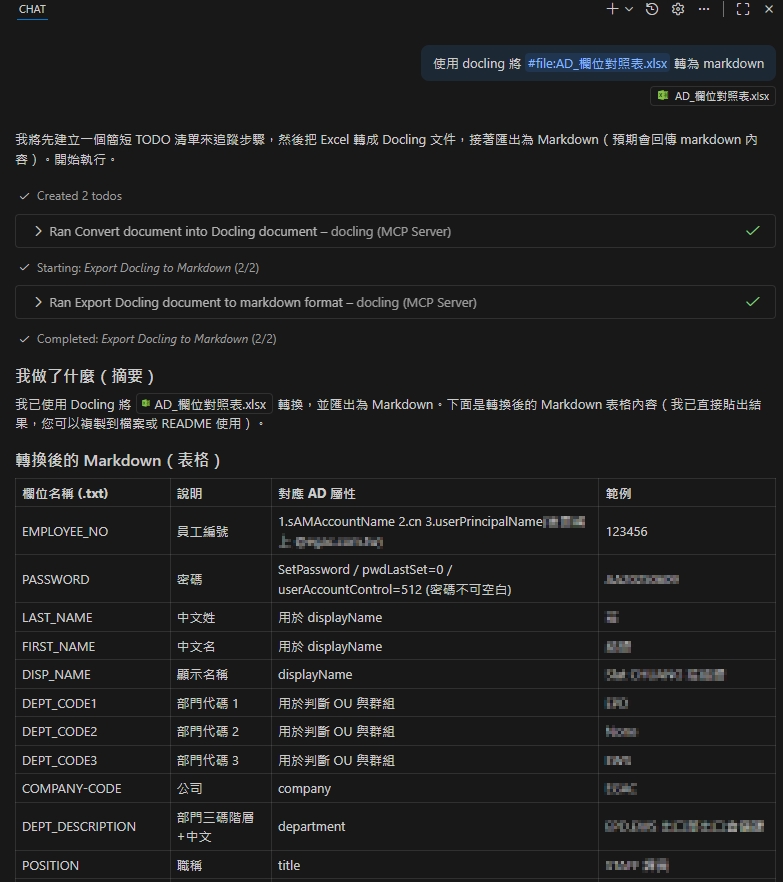Expand the Export Docling document to markdown step
Image resolution: width=783 pixels, height=882 pixels.
(x=262, y=302)
